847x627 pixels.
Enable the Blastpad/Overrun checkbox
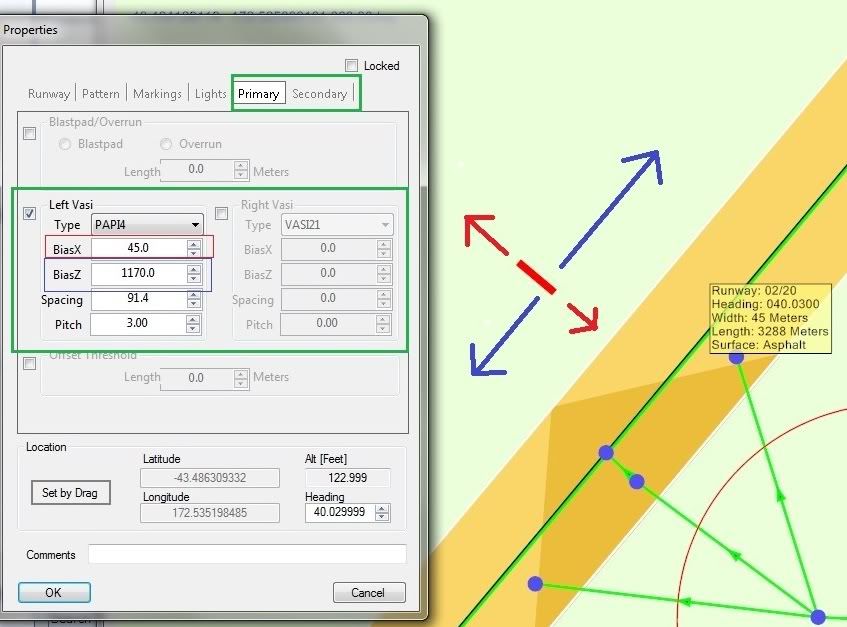(x=30, y=133)
